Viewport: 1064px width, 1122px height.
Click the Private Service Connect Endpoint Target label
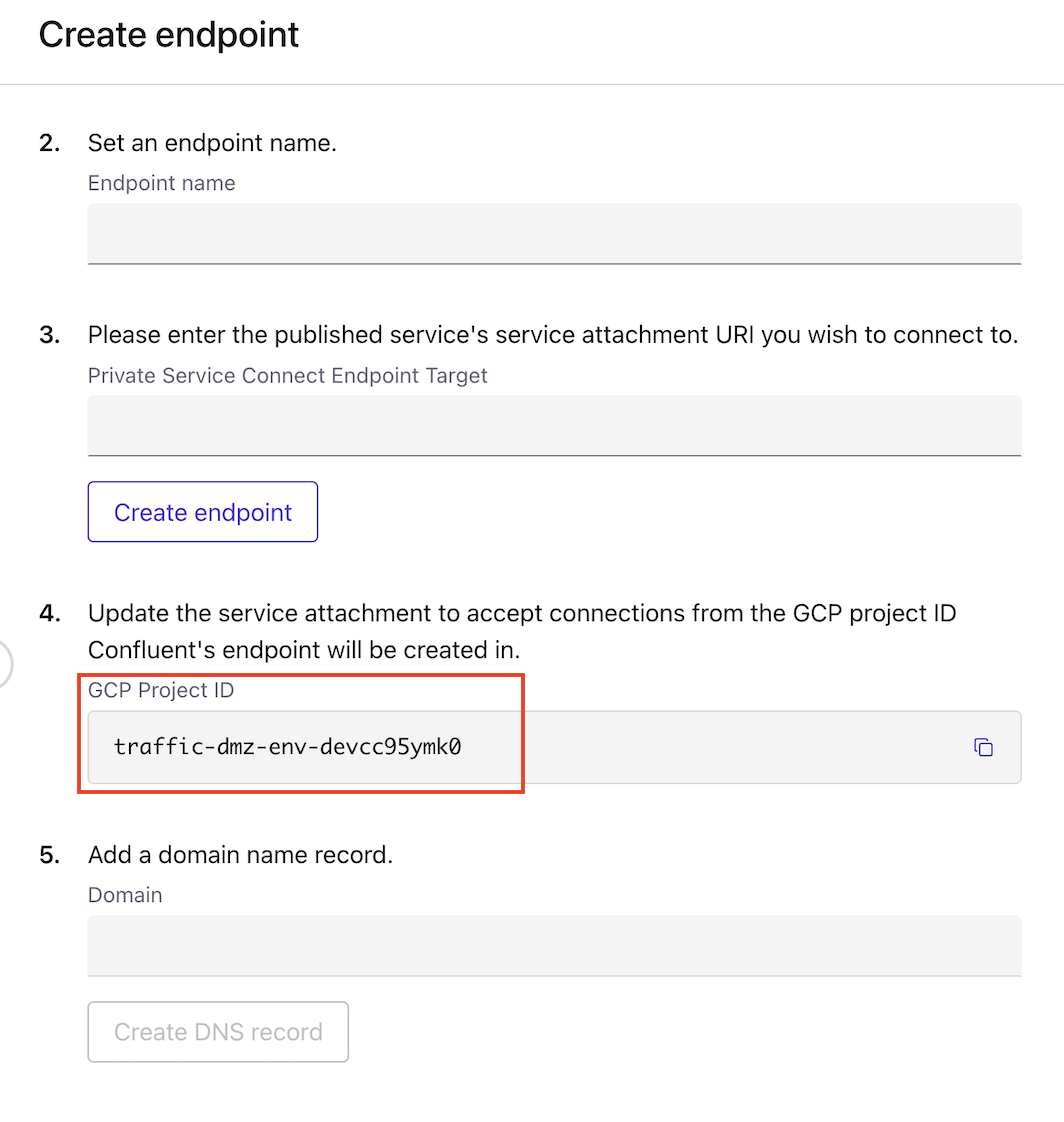[288, 375]
